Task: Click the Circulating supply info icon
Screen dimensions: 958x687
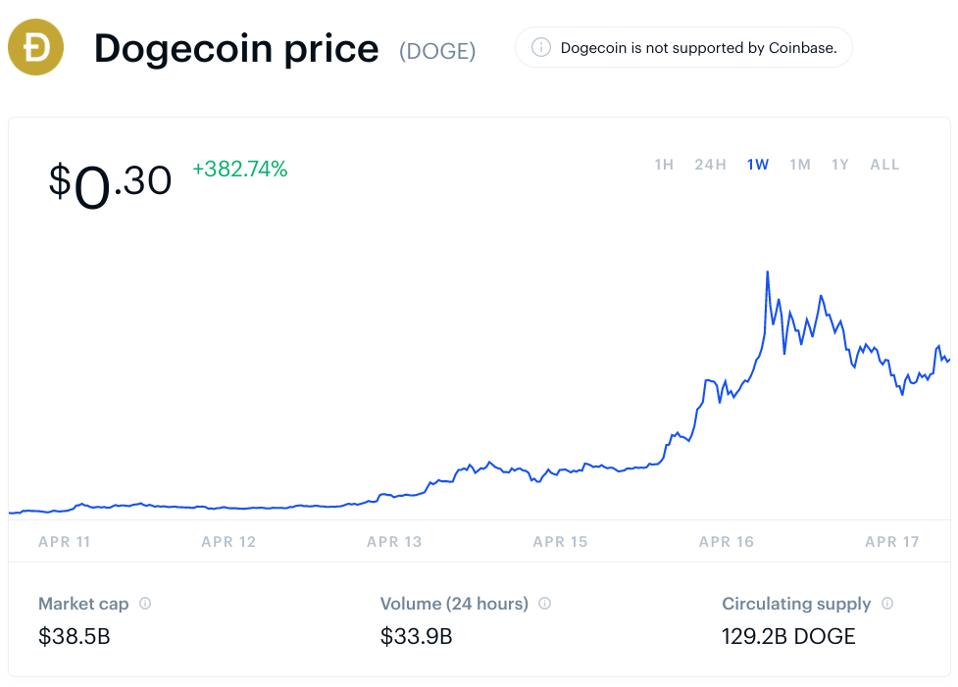Action: pyautogui.click(x=886, y=603)
